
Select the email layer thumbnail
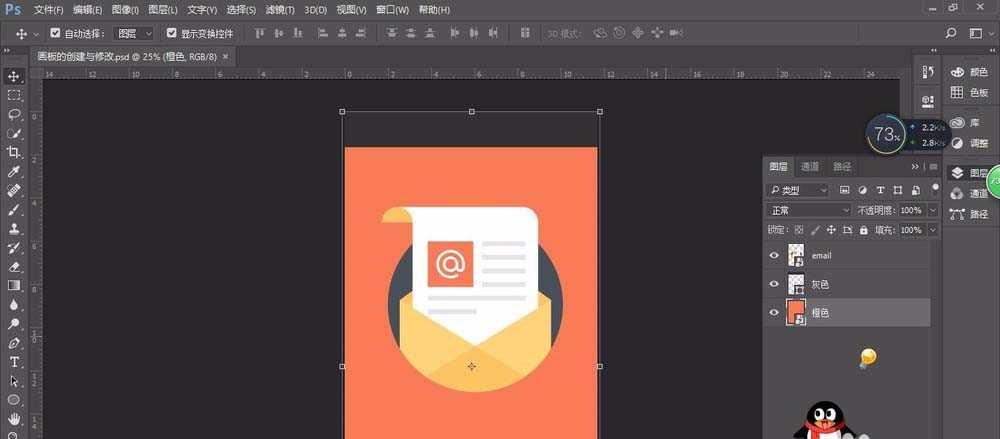796,255
